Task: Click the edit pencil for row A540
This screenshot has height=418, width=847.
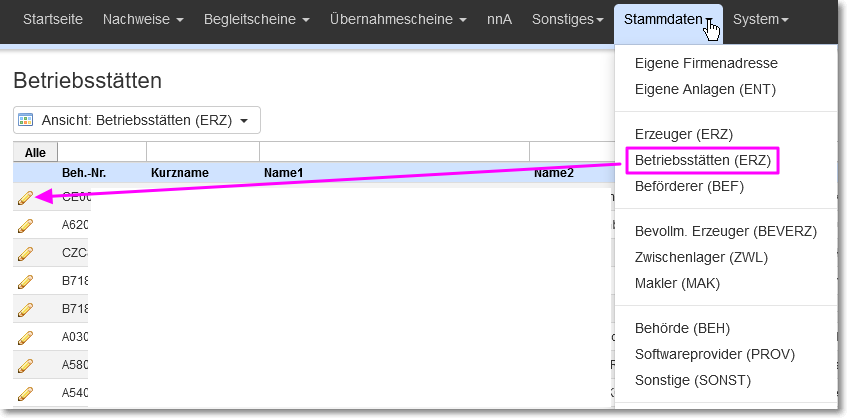Action: [x=25, y=394]
